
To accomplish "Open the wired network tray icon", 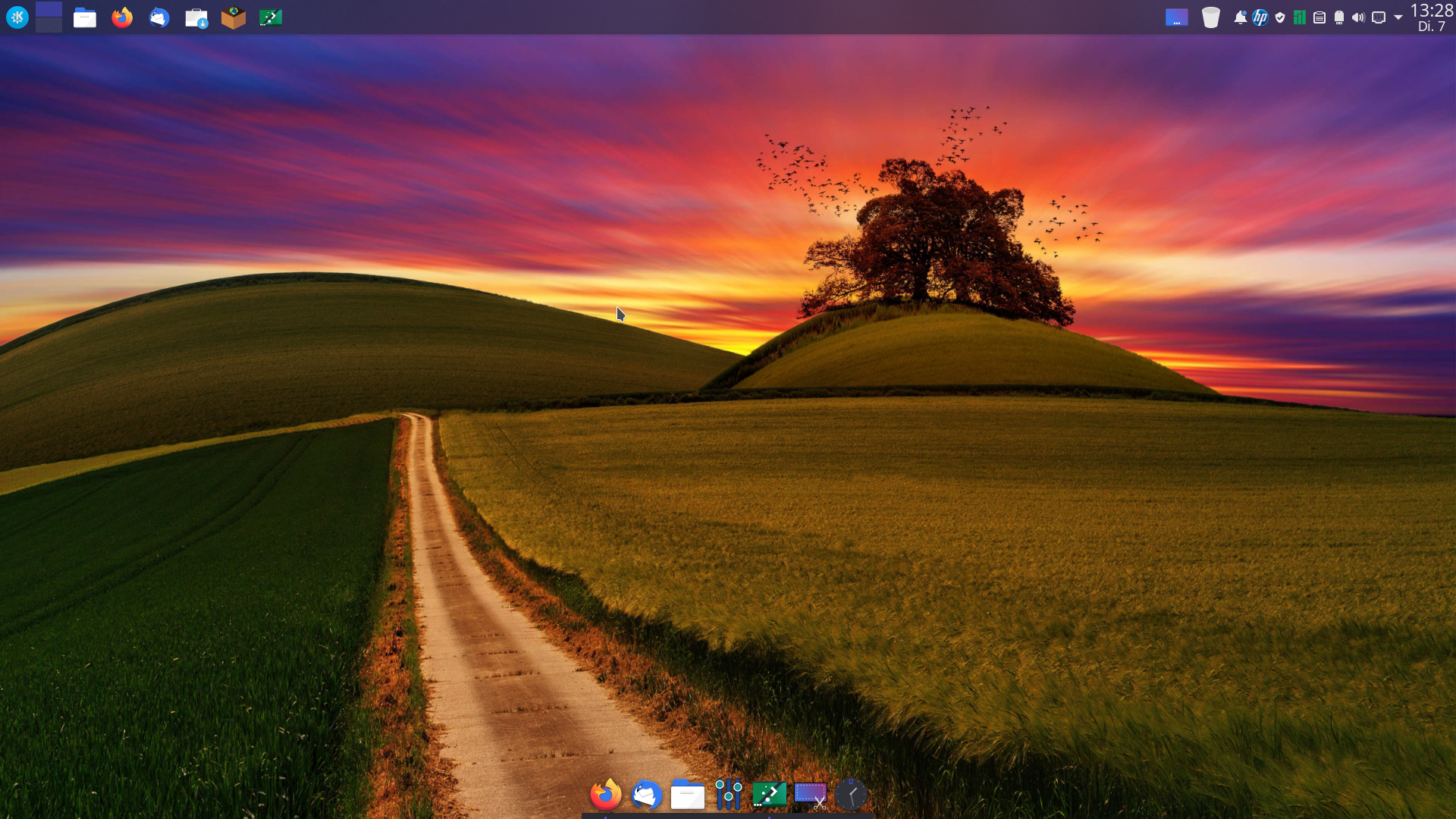I will [1379, 17].
